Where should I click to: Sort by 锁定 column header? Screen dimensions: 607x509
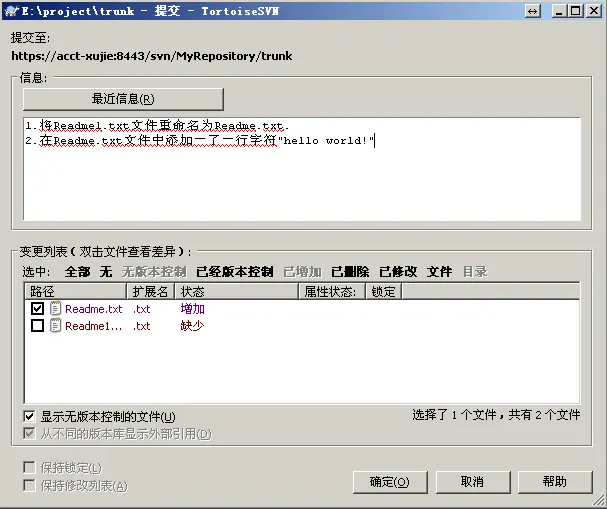tap(384, 291)
